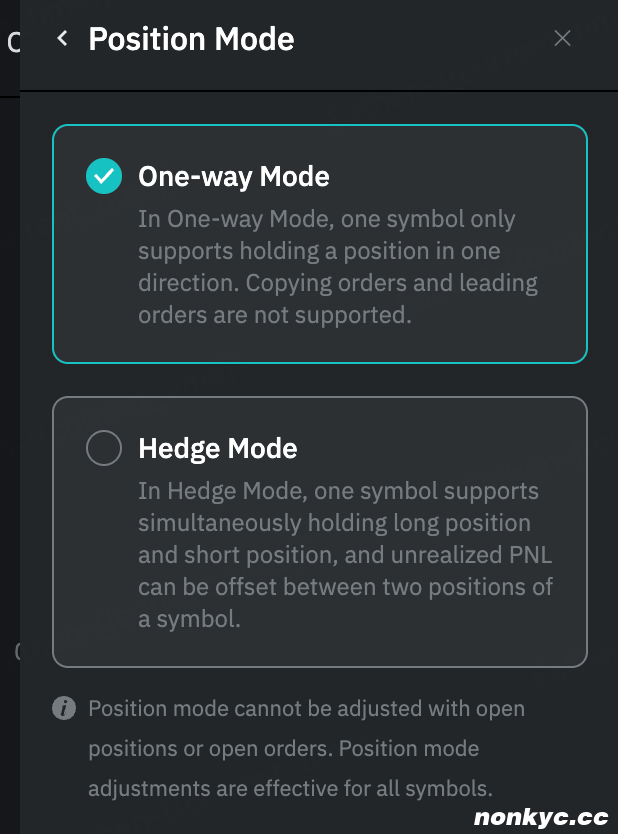Click the Hedge Mode description paragraph

(345, 555)
